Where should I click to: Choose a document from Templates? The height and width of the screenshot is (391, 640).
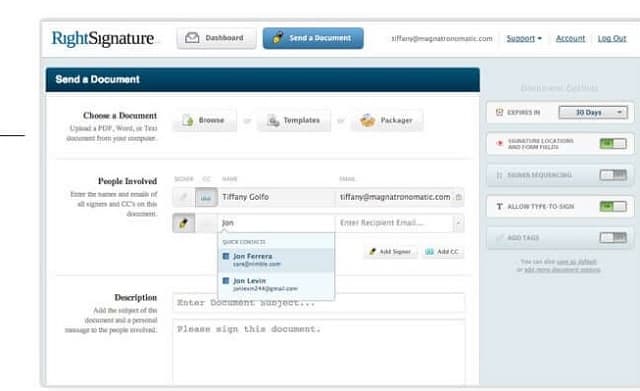(x=293, y=120)
